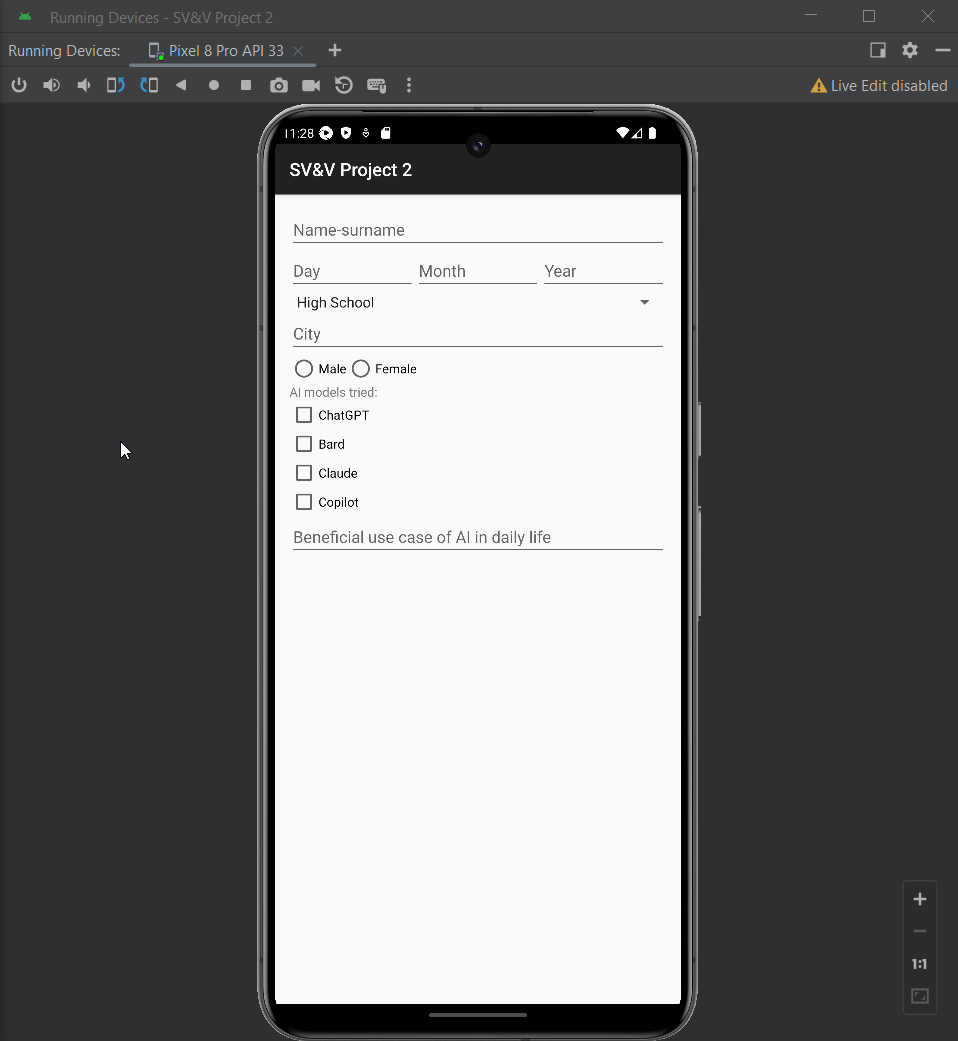The width and height of the screenshot is (958, 1041).
Task: Select the Female radio button
Action: tap(361, 369)
